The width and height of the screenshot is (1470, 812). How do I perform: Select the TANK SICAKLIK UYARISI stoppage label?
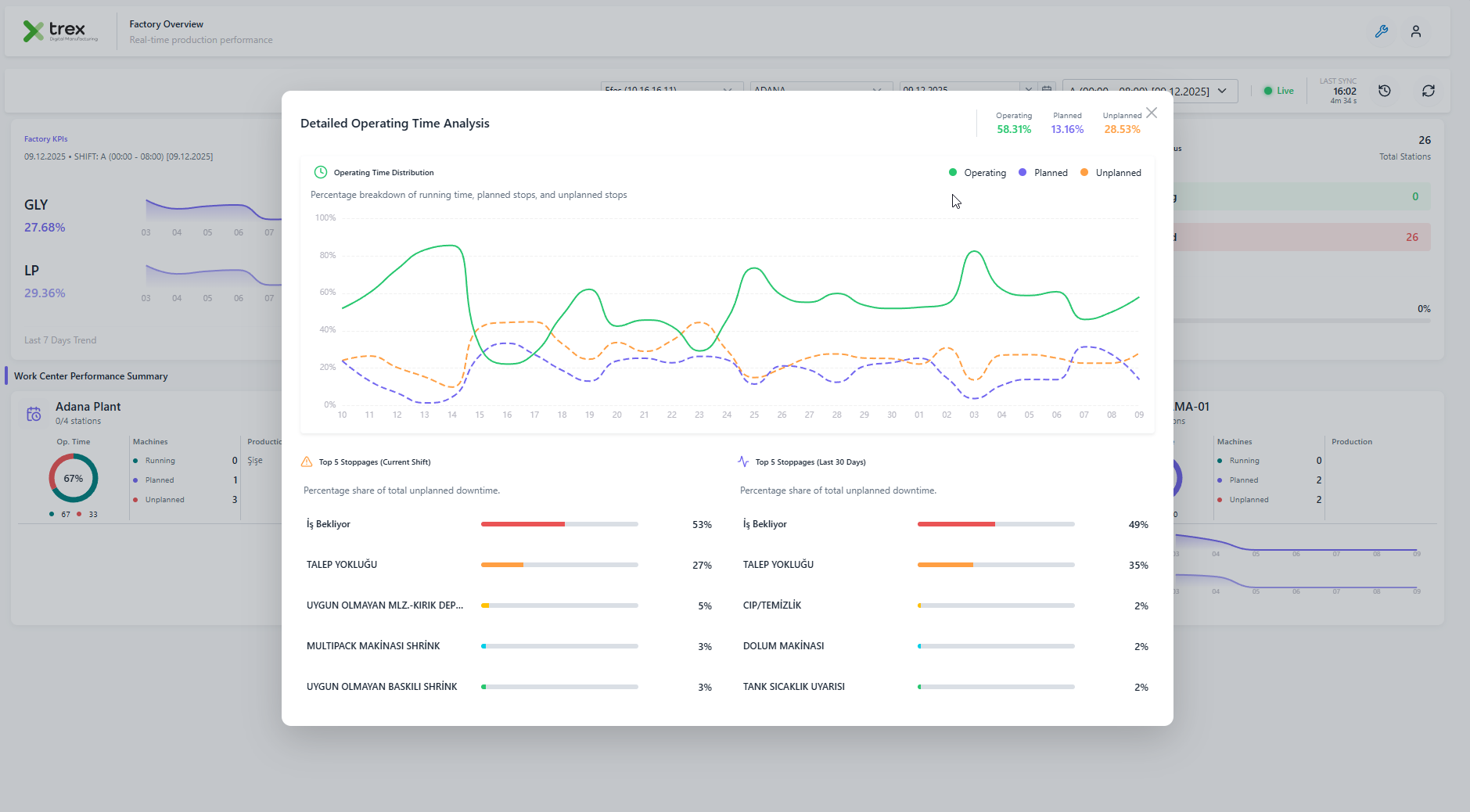click(793, 687)
